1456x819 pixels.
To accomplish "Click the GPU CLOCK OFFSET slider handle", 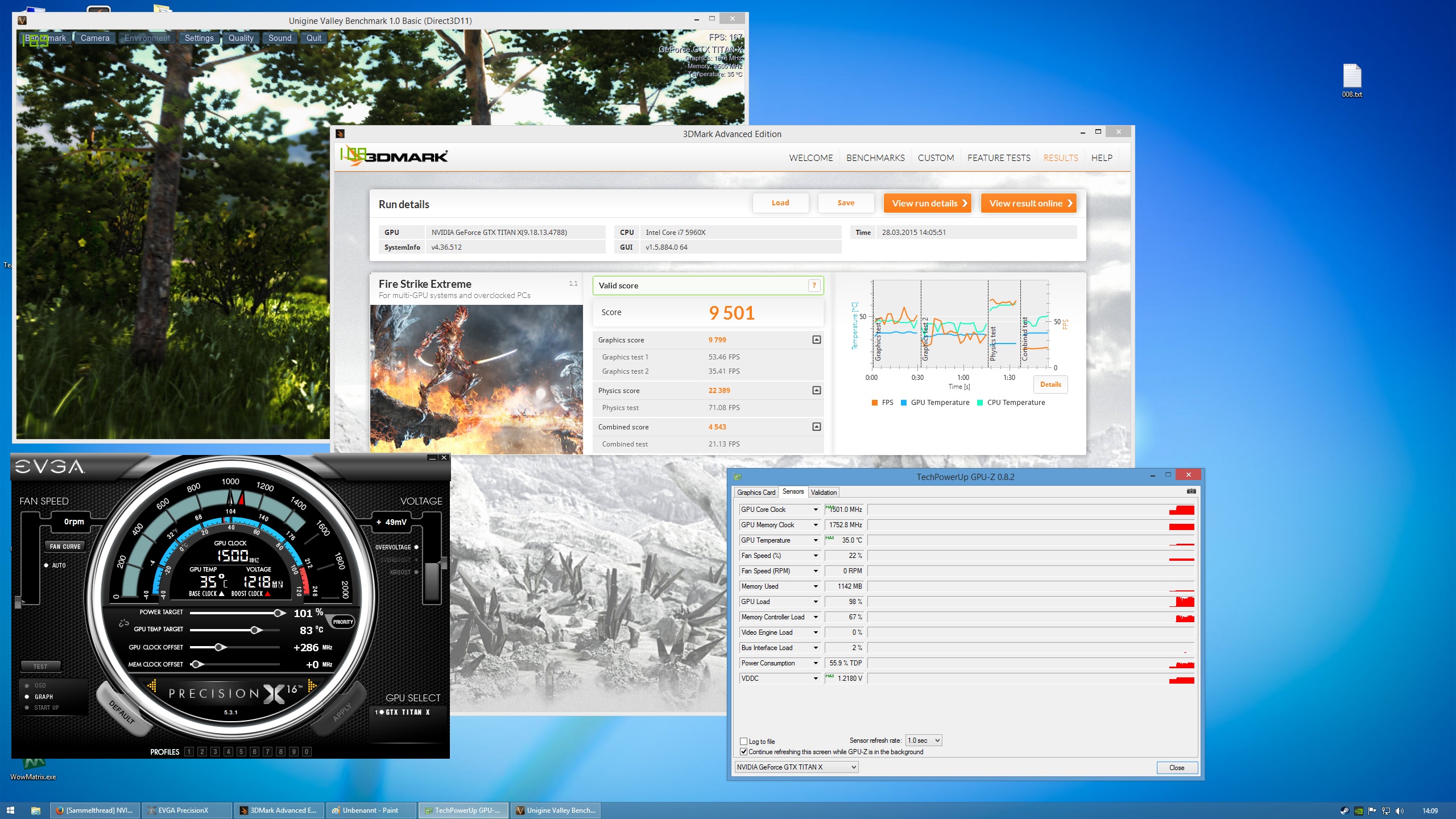I will click(x=220, y=647).
